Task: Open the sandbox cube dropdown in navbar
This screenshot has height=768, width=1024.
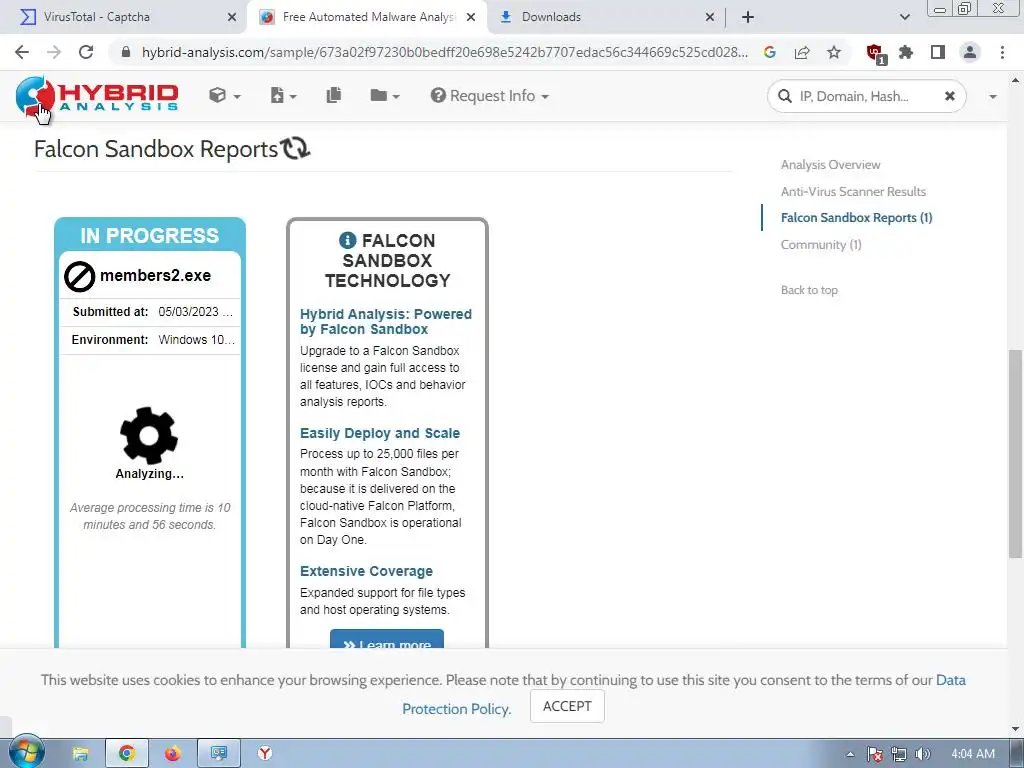Action: tap(225, 96)
